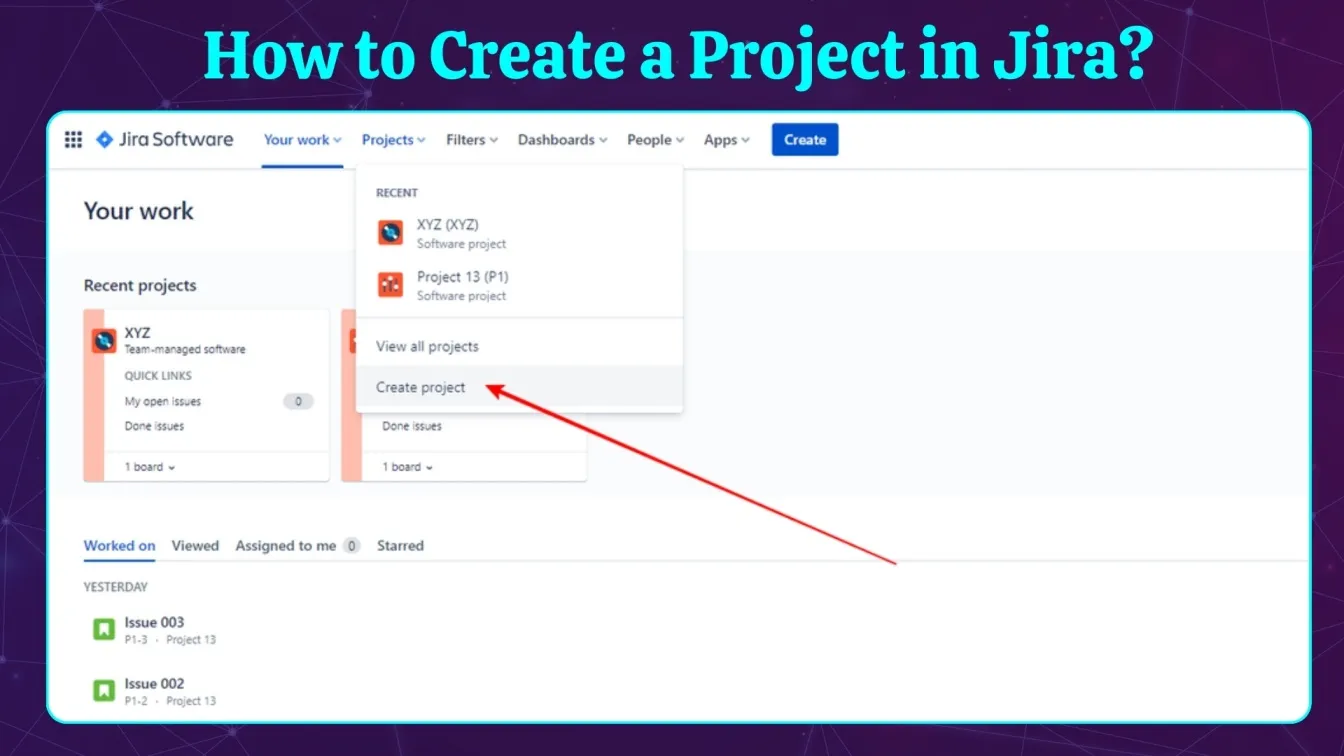Open the Projects menu
The width and height of the screenshot is (1344, 756).
point(394,140)
